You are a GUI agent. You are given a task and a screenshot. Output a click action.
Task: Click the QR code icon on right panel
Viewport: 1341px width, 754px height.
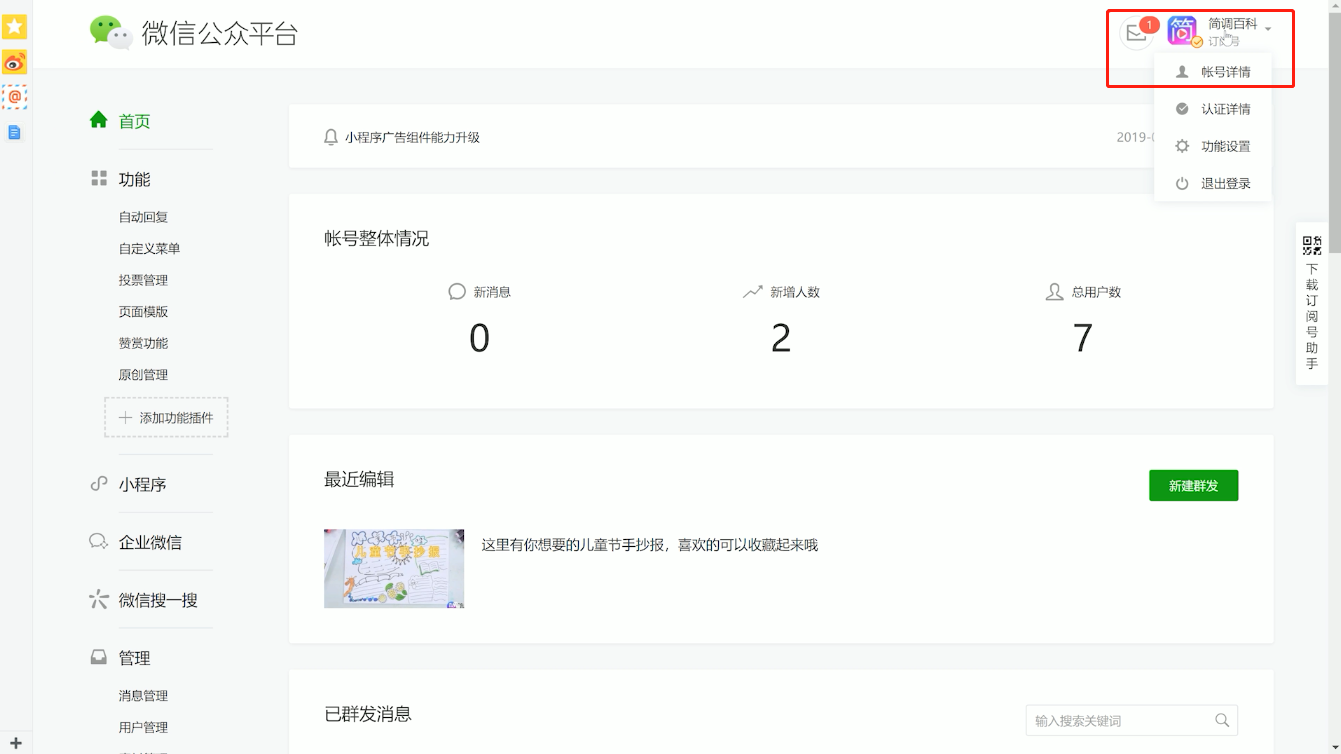pos(1312,246)
